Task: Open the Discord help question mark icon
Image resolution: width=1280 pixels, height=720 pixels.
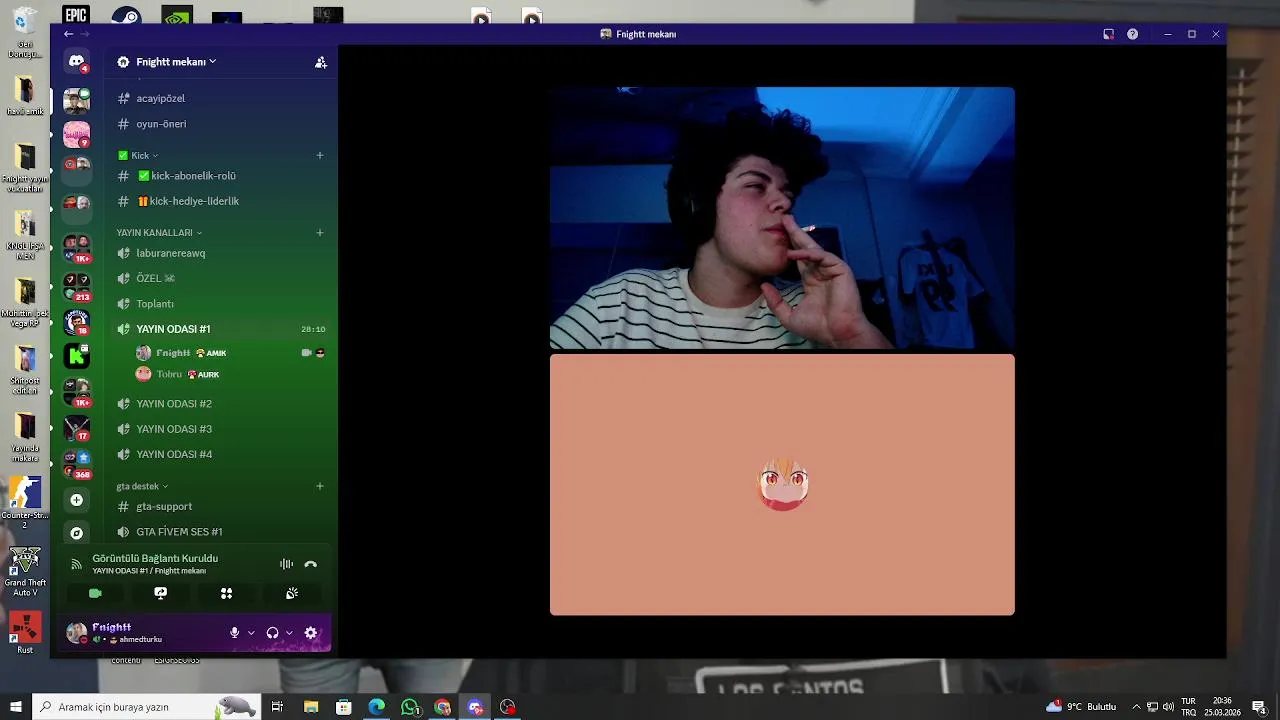Action: point(1132,34)
